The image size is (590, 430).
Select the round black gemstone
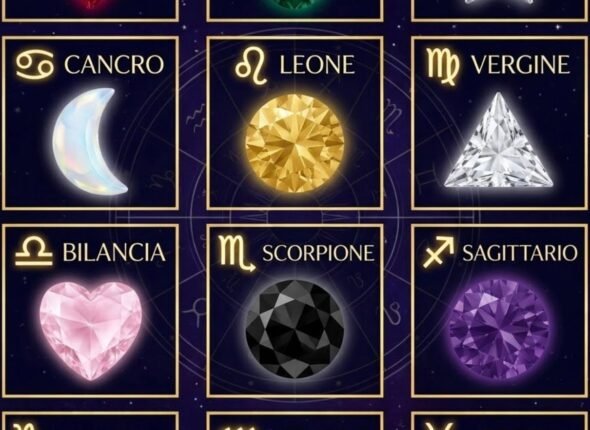295,329
